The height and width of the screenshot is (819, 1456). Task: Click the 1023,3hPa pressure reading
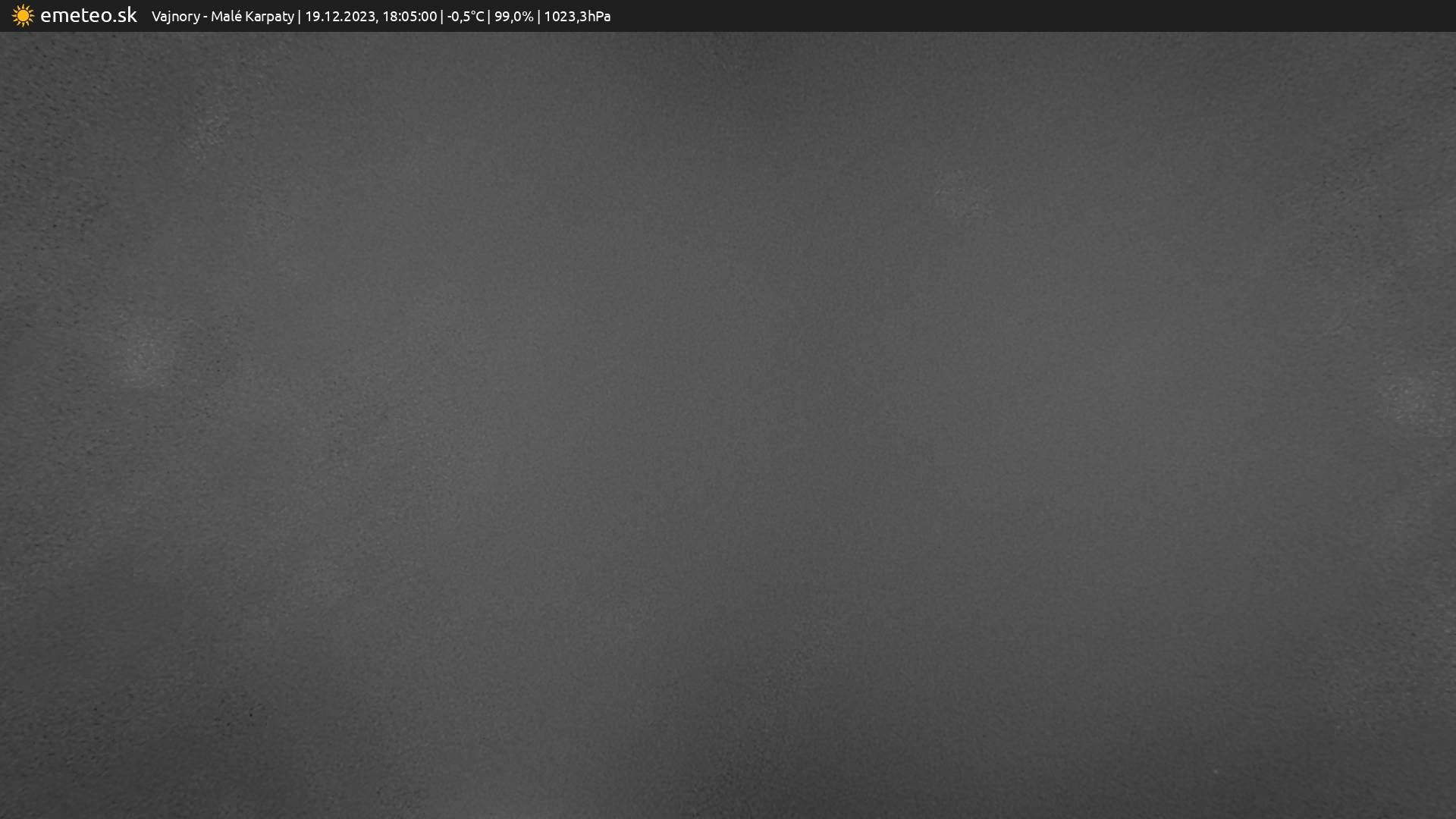[x=577, y=17]
